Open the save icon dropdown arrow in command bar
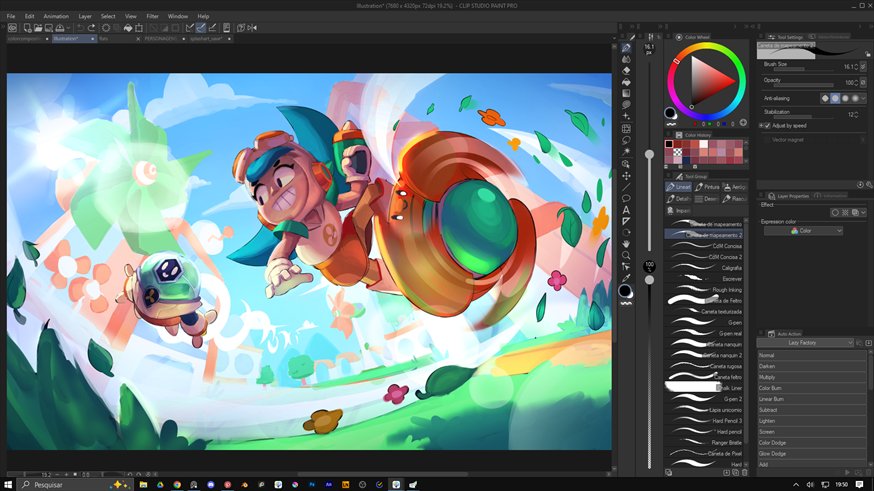The image size is (874, 491). point(68,28)
